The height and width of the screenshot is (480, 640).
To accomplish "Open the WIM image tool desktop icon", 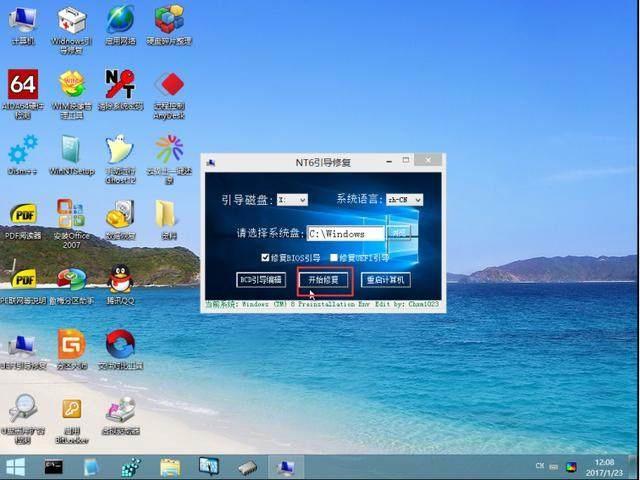I will pos(72,94).
